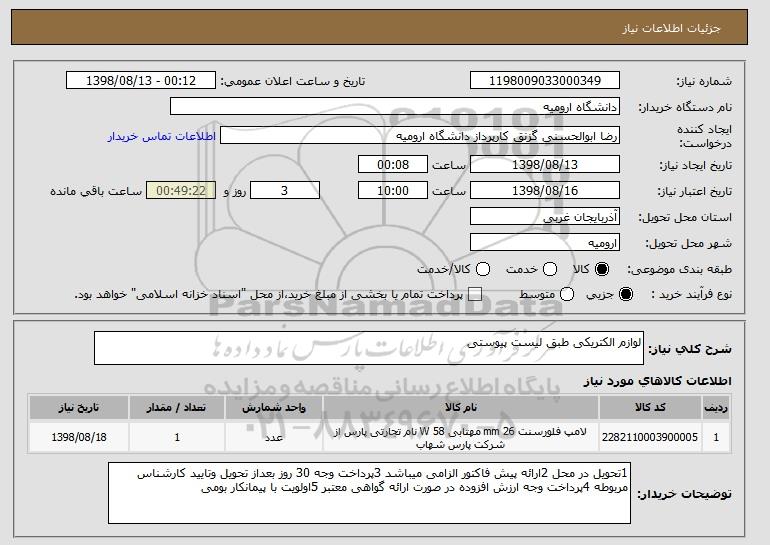The height and width of the screenshot is (545, 770).
Task: Click the remaining days field showing 3
Action: 285,191
